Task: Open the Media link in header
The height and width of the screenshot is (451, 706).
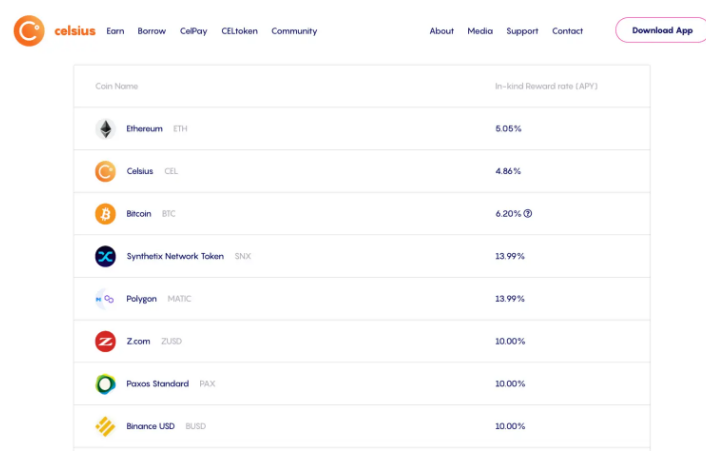Action: tap(480, 31)
